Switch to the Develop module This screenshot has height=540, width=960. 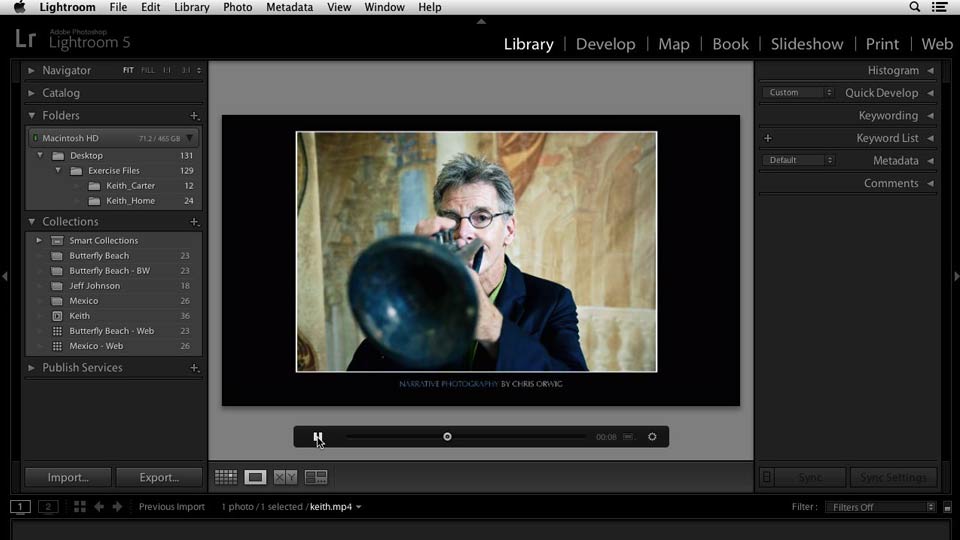coord(606,44)
